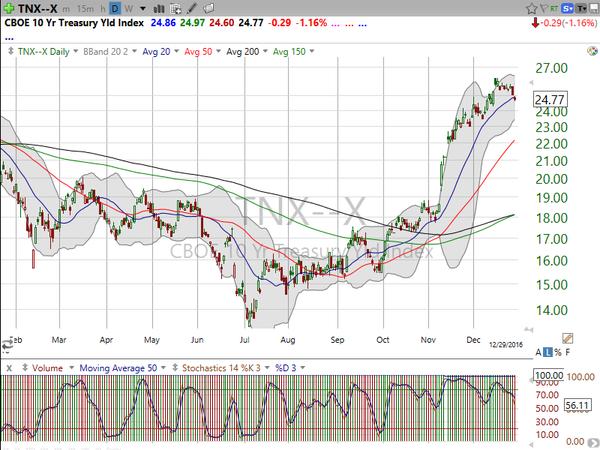Click the move handle left of Stochastics
600x450 pixels.
(175, 368)
